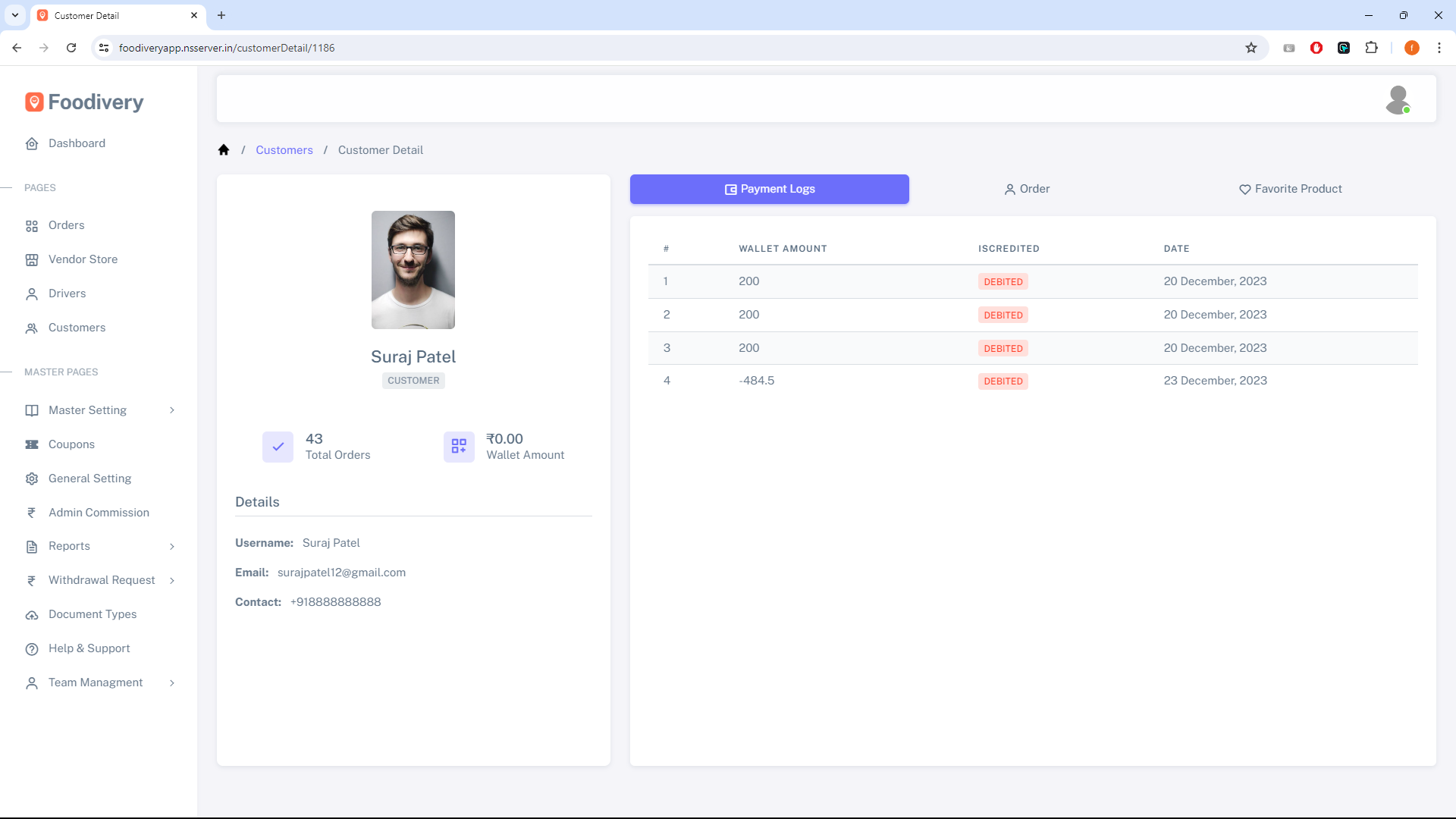This screenshot has height=819, width=1456.
Task: Click the Help & Support question mark icon
Action: 31,648
